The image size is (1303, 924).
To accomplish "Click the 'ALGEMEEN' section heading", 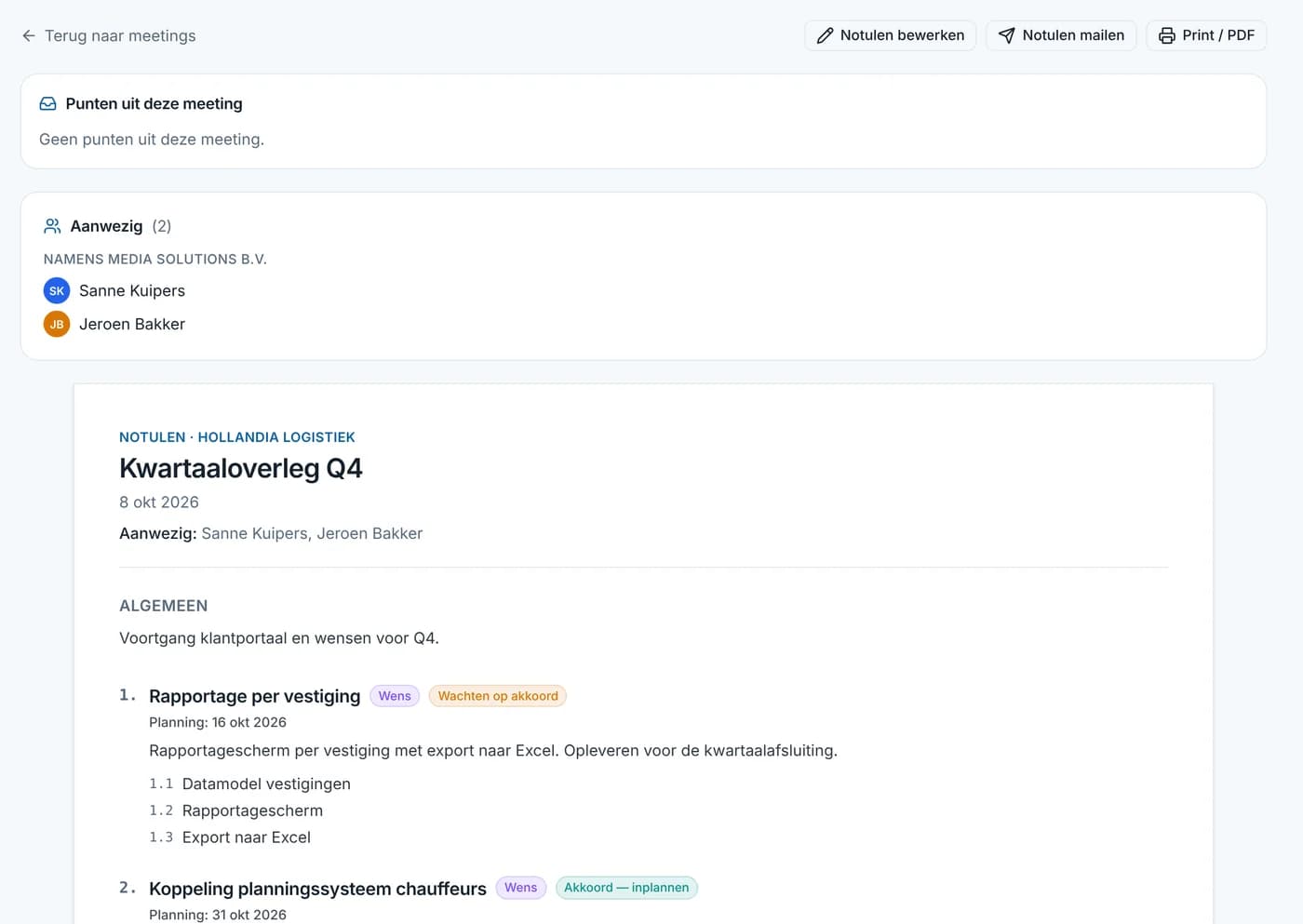I will point(164,606).
